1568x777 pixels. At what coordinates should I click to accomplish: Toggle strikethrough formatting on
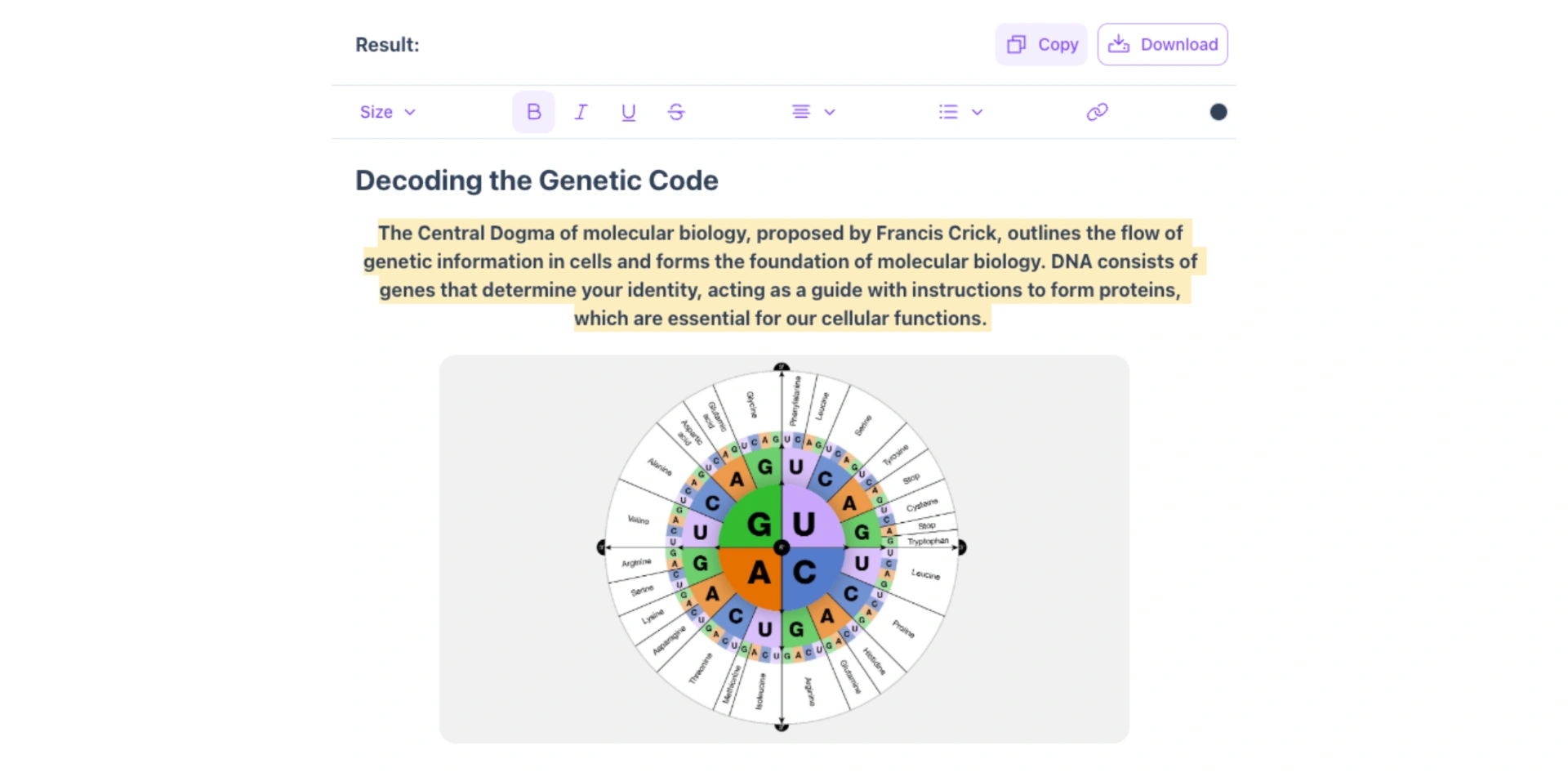pos(675,112)
